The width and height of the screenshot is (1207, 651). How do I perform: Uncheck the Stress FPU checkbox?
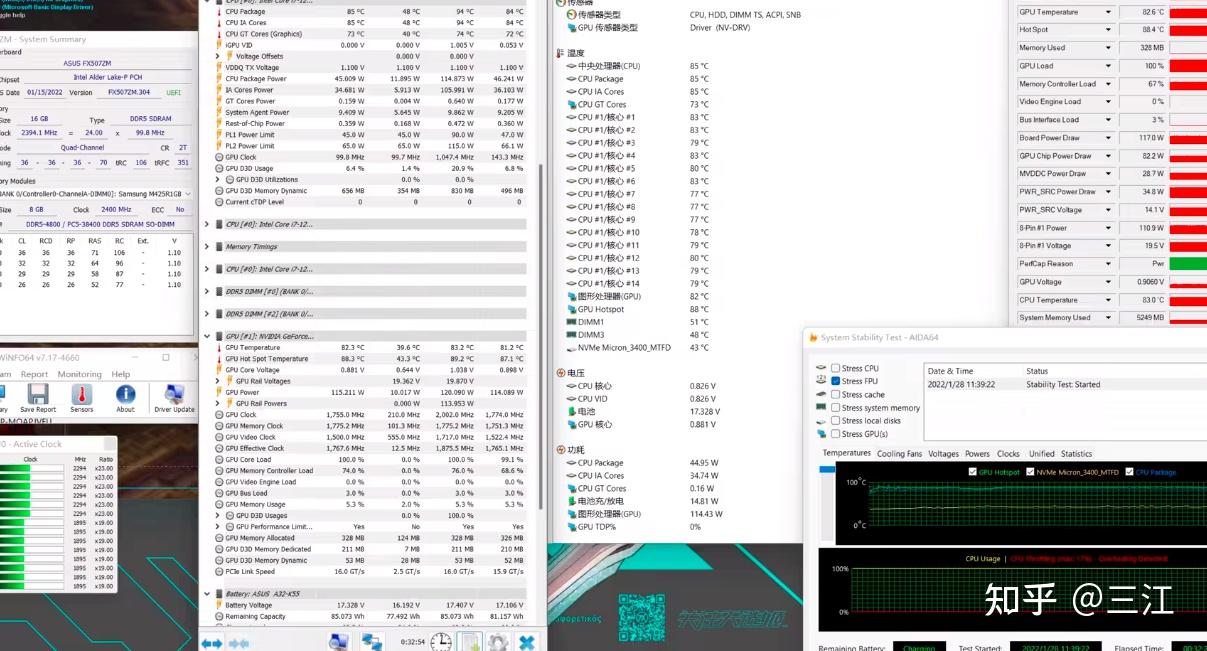point(835,381)
